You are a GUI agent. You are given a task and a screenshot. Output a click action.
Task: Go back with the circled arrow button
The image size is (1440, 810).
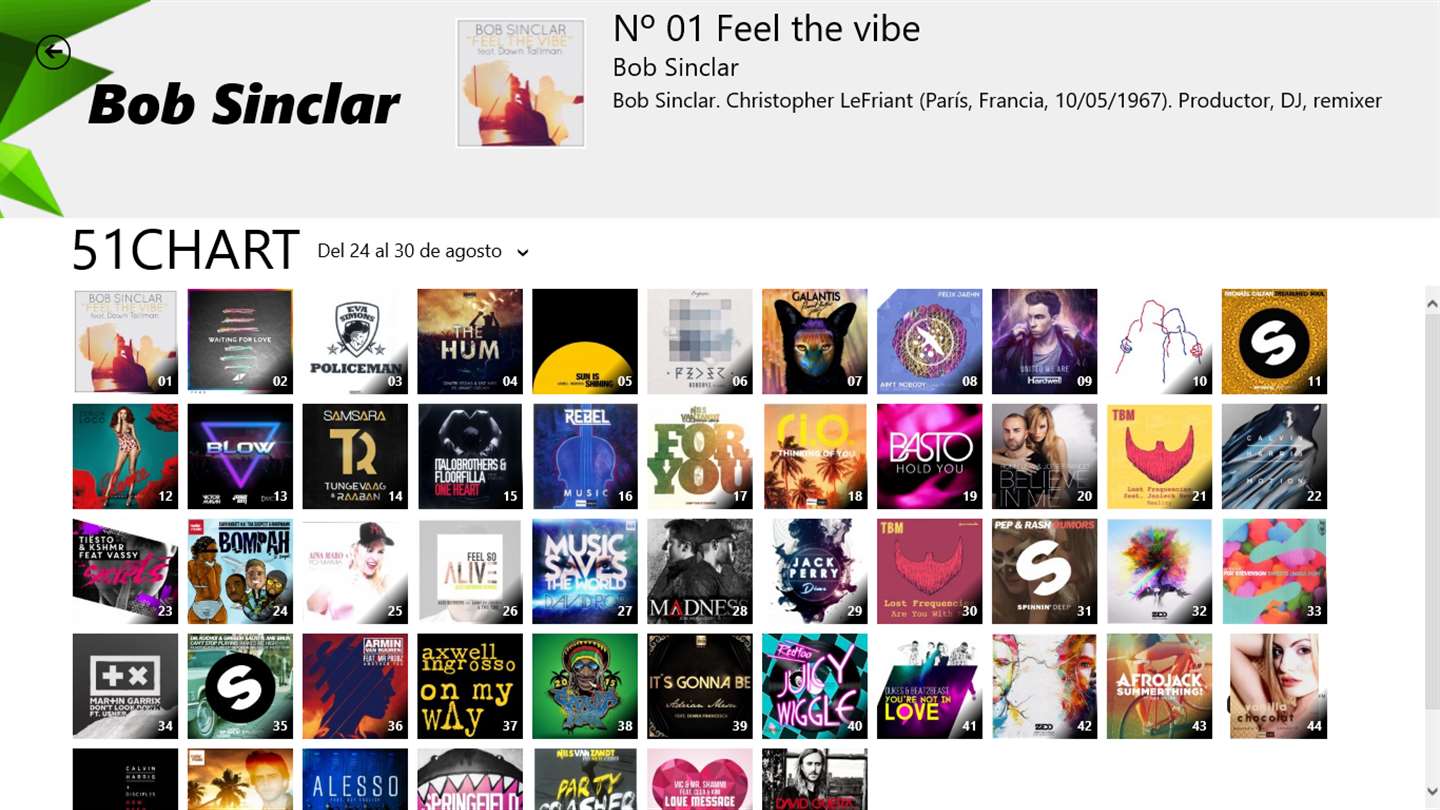tap(53, 52)
